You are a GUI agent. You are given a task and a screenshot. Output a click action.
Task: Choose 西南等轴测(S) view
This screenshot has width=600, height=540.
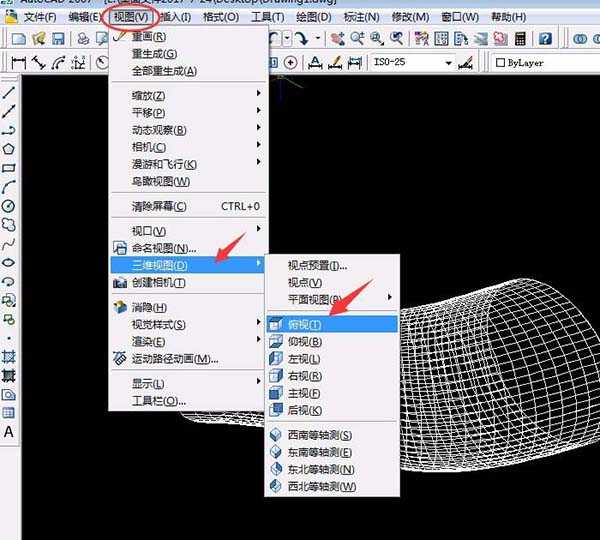tap(332, 435)
